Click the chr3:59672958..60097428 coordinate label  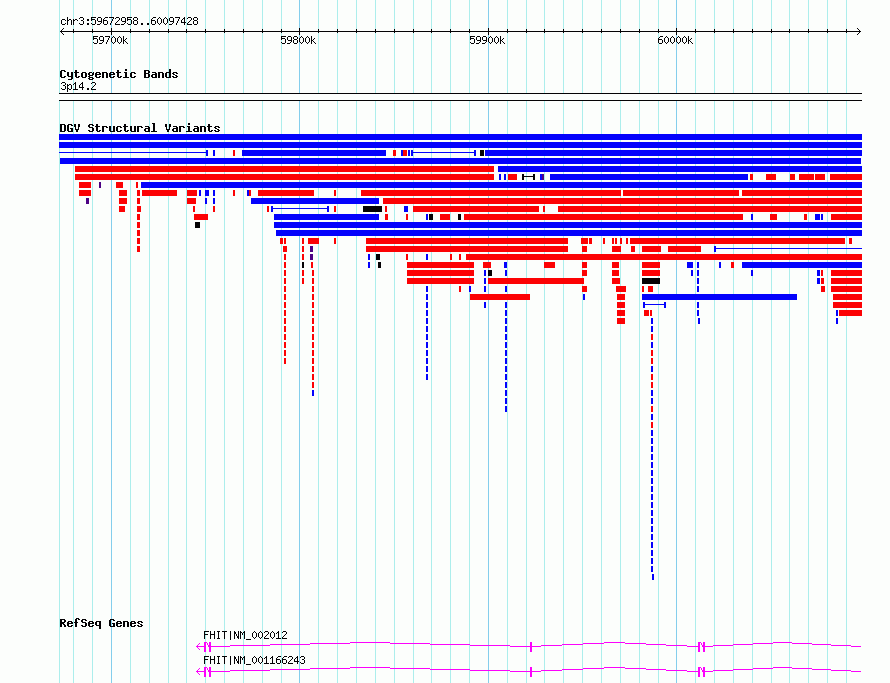point(129,22)
